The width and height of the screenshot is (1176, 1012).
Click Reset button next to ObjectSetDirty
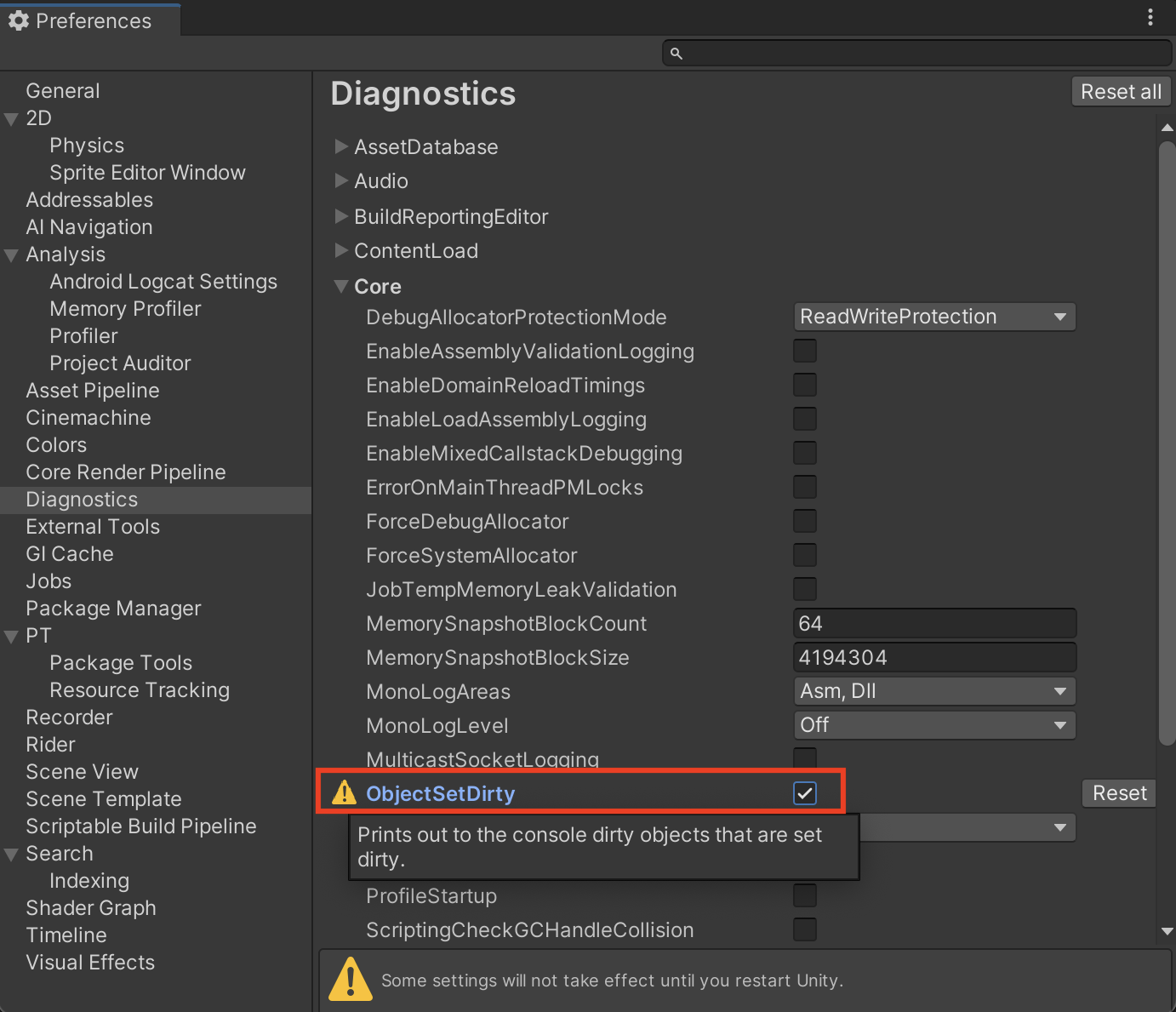(1119, 793)
